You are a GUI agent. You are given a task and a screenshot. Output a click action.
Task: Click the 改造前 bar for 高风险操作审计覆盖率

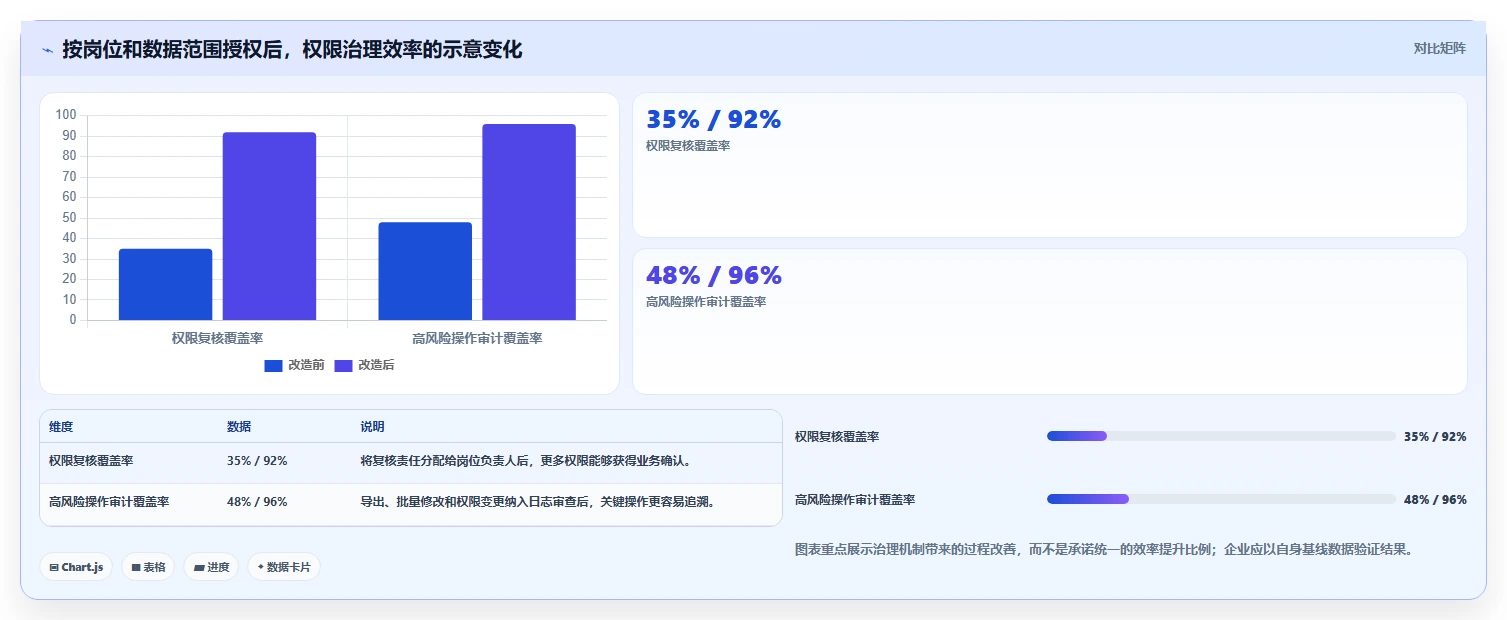pyautogui.click(x=425, y=271)
